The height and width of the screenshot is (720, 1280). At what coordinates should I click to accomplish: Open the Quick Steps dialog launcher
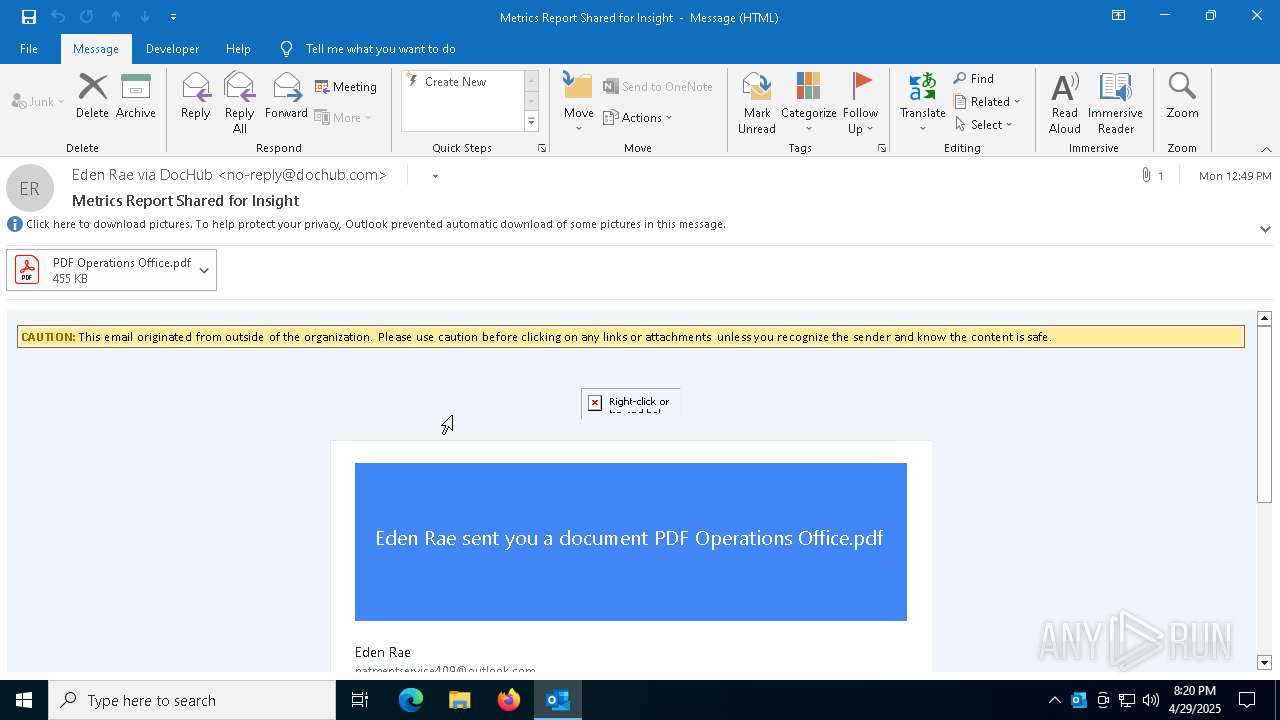tap(542, 148)
